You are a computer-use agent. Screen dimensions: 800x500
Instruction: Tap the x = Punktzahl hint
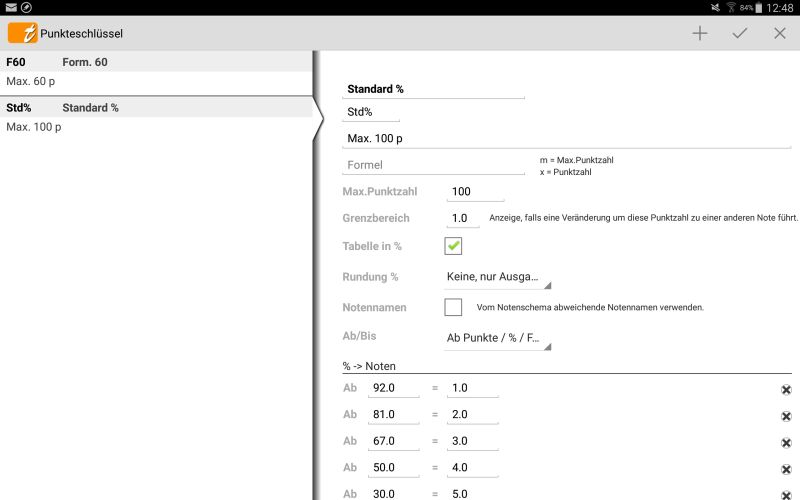565,172
